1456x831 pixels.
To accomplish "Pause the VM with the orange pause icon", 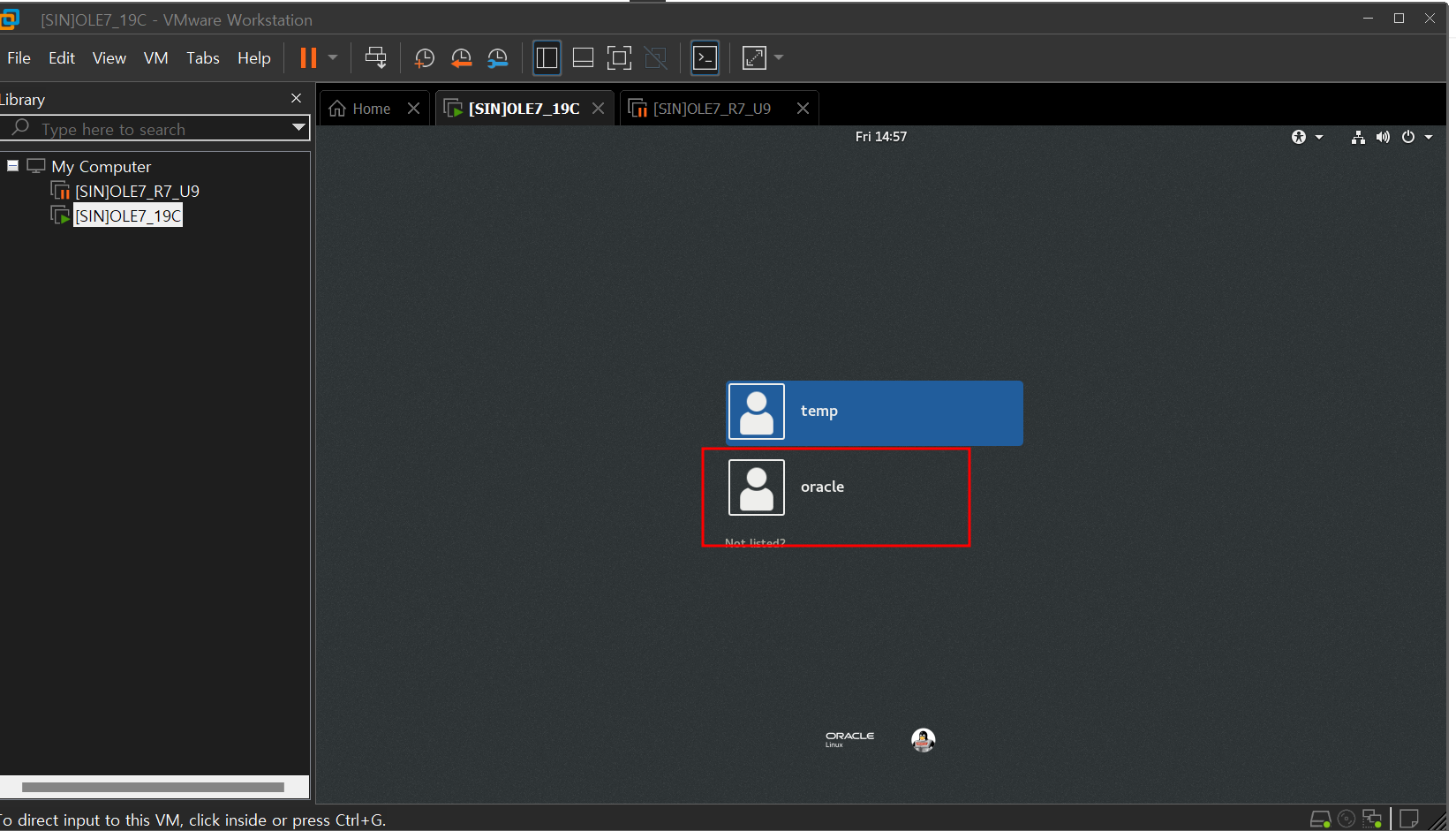I will (x=308, y=58).
